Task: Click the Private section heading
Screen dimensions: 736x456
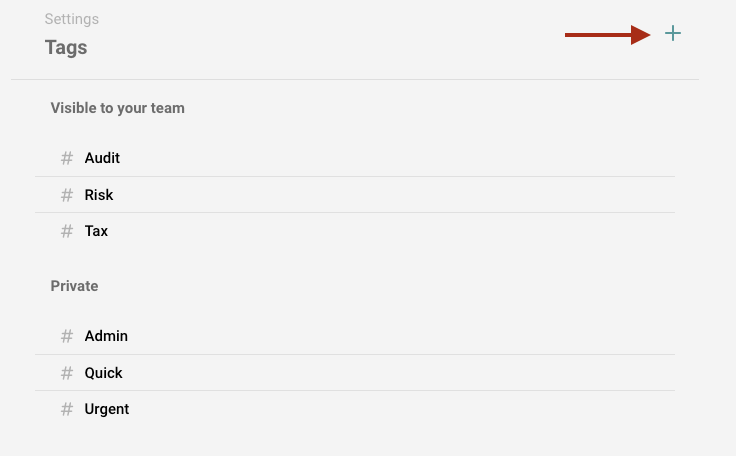Action: [74, 286]
